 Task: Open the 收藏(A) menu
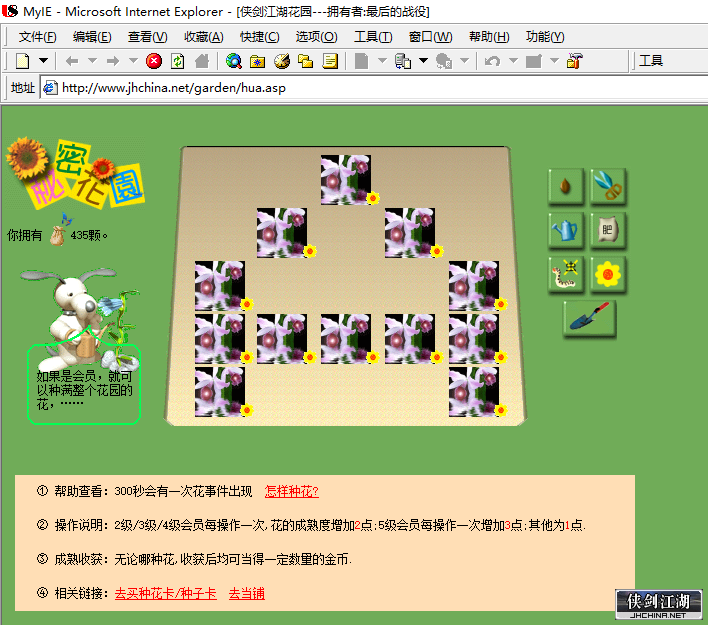[204, 37]
